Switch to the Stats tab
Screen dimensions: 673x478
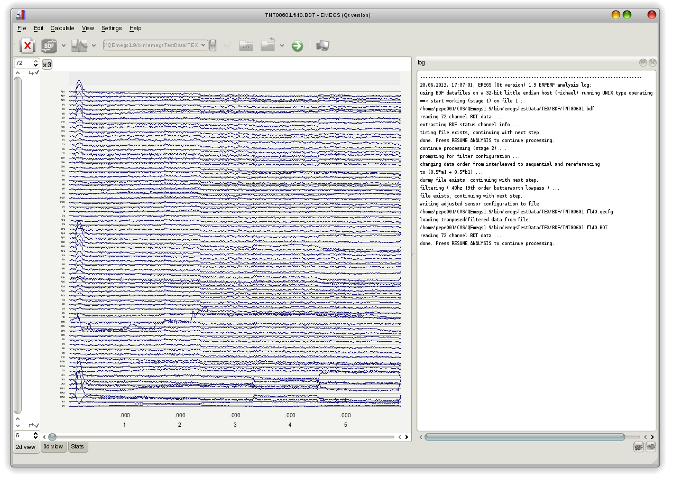[77, 447]
